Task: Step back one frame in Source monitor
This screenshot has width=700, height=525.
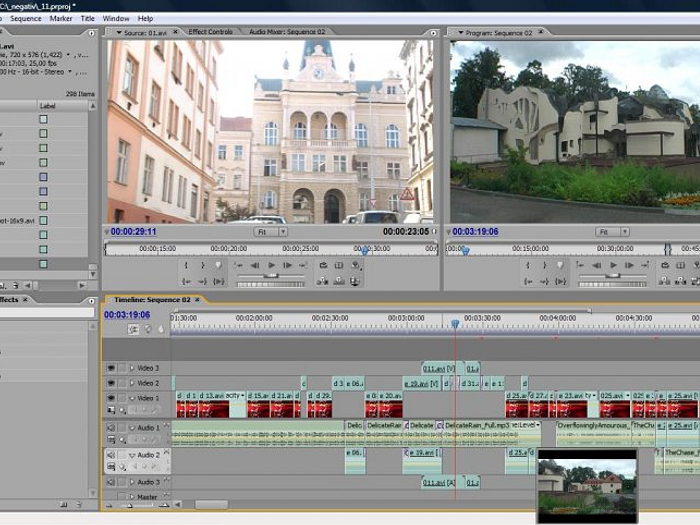Action: tap(254, 266)
